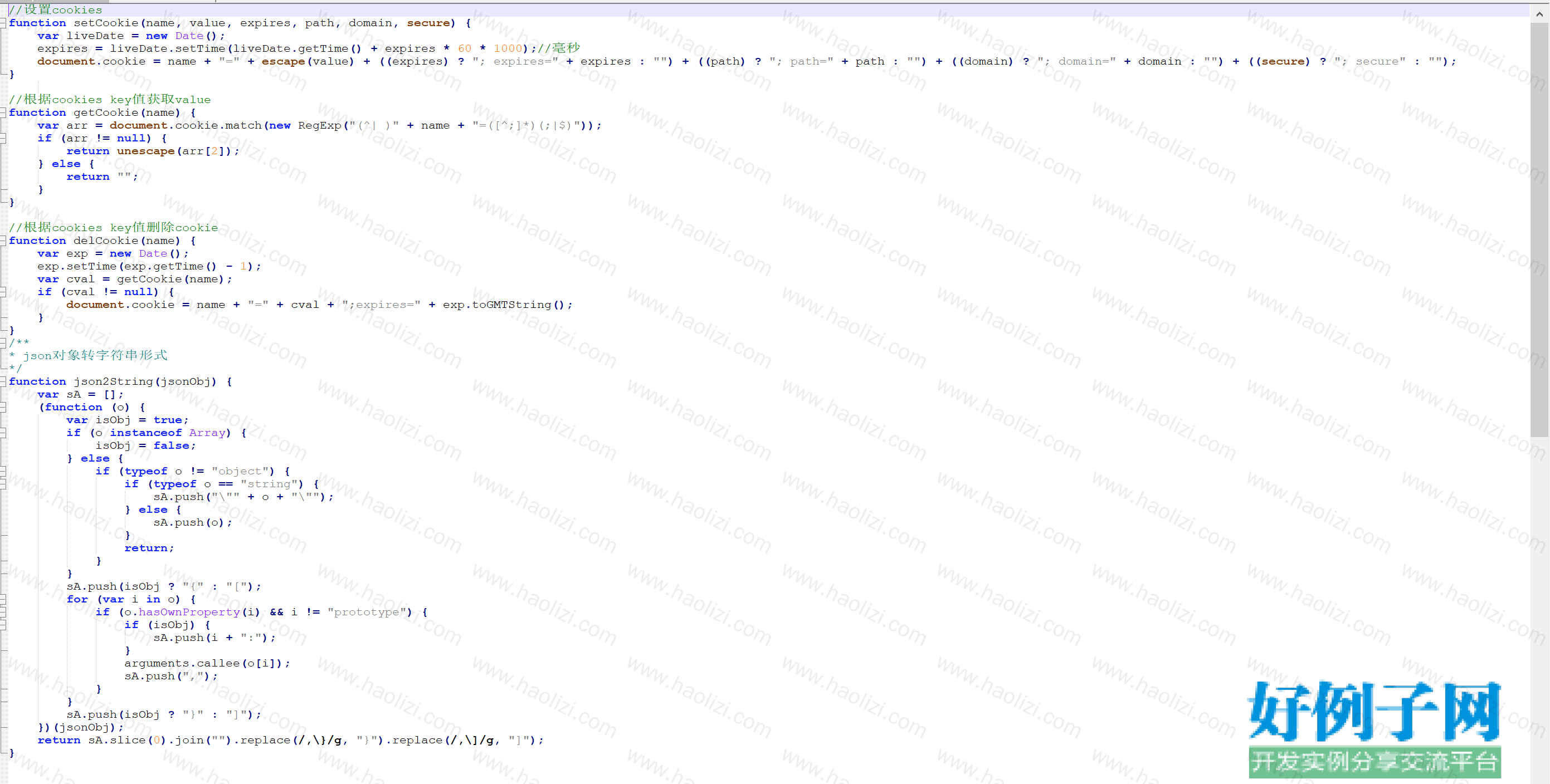This screenshot has height=784, width=1550.
Task: Collapse the '(function (o) {' fold marker
Action: click(3, 407)
